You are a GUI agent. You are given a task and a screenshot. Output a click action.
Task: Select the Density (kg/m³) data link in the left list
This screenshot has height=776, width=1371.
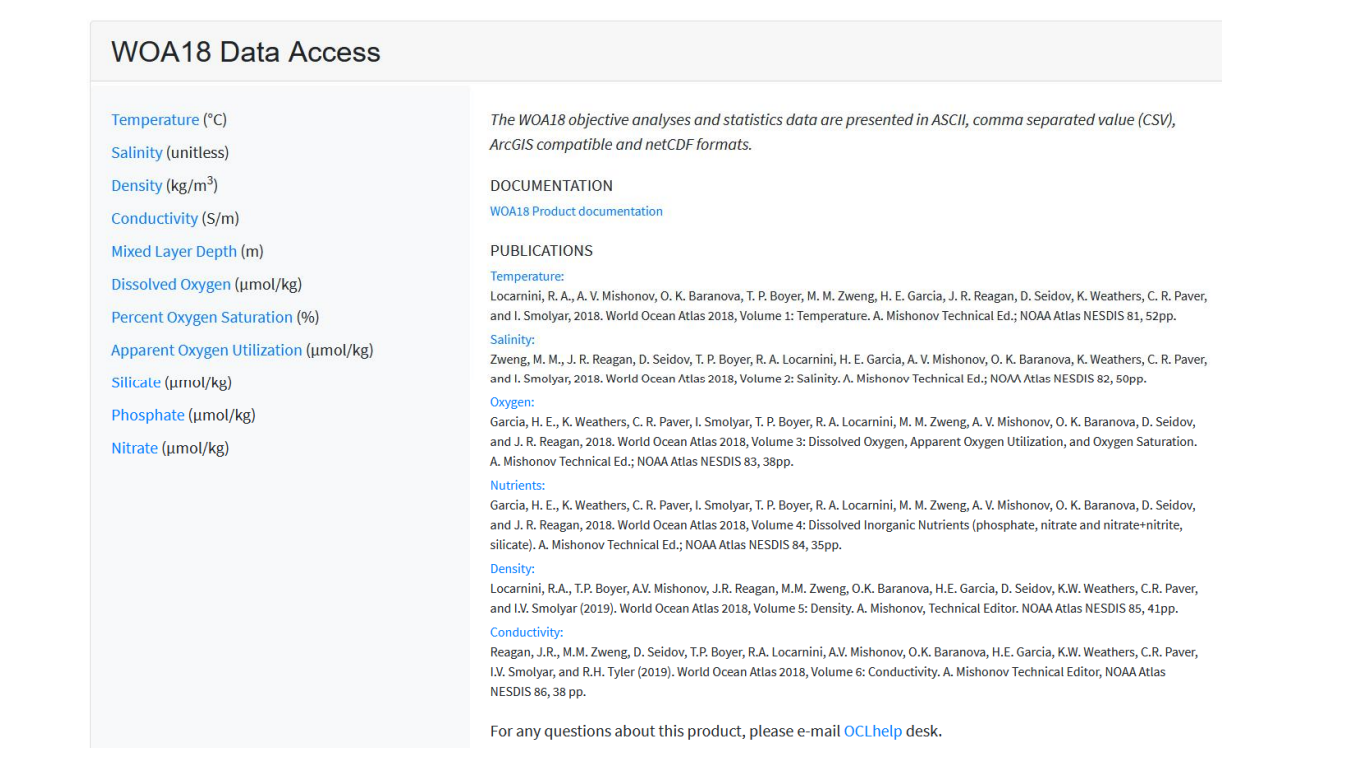[x=137, y=186]
